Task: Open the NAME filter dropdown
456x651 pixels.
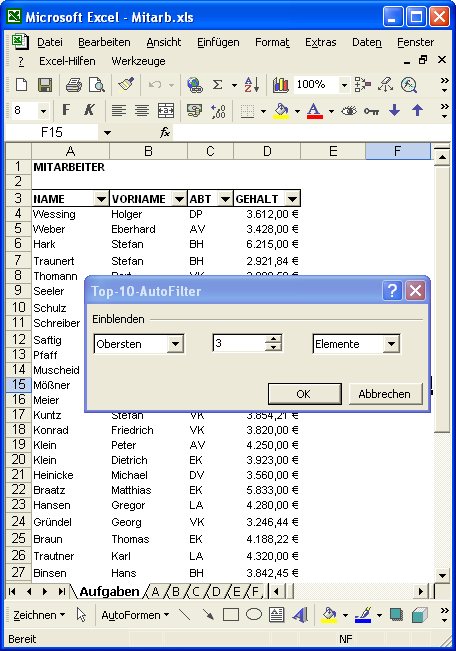Action: 101,199
